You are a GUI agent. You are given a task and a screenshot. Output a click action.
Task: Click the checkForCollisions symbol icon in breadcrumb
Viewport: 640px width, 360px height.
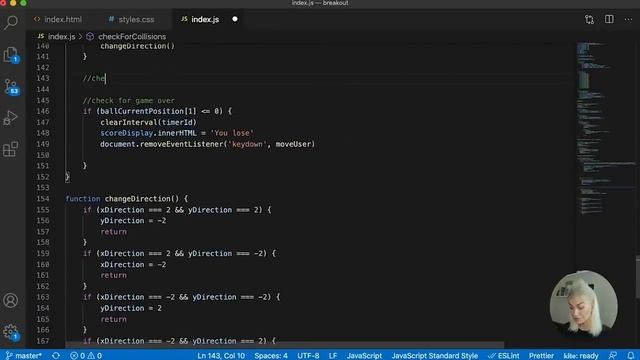point(90,37)
